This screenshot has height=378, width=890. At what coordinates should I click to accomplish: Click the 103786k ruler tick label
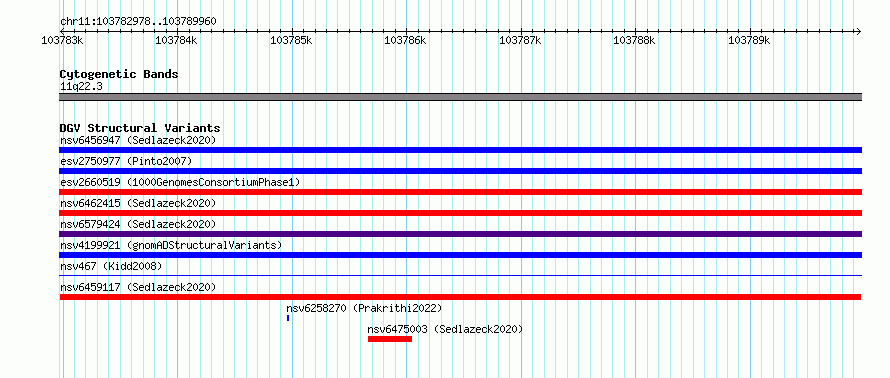click(x=405, y=40)
